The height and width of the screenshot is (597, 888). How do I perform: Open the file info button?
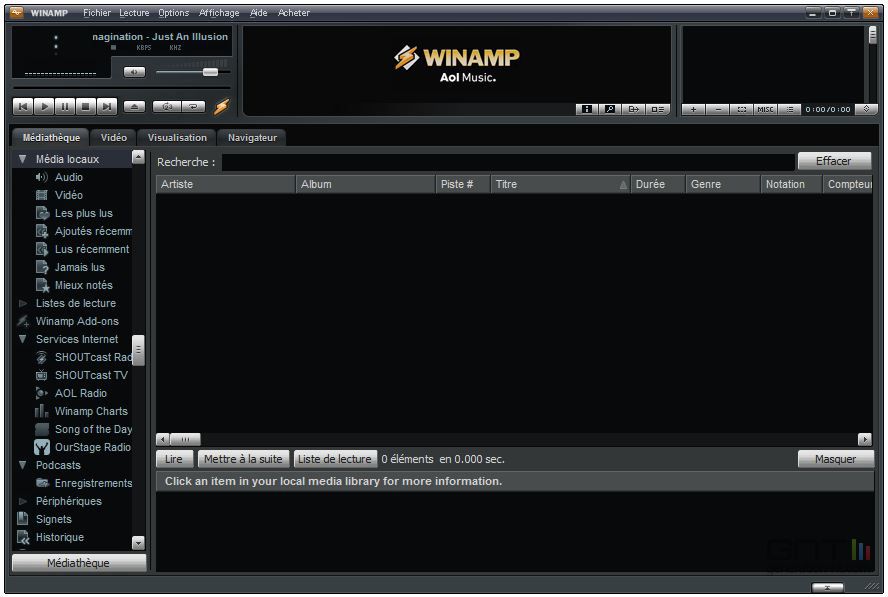pos(587,109)
